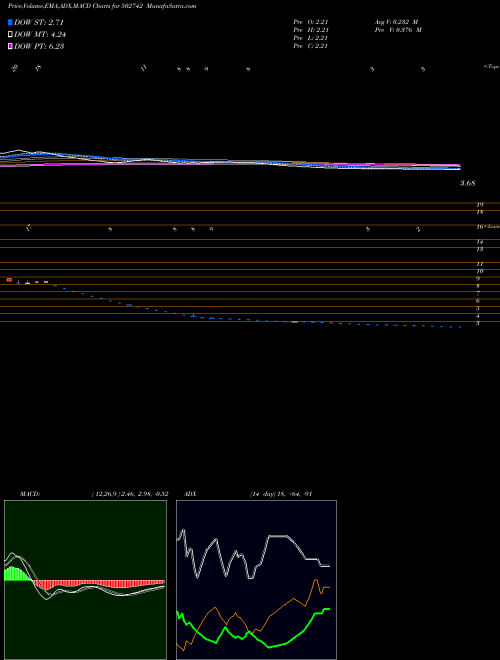Click price axis label 11
The height and width of the screenshot is (660, 500).
pyautogui.click(x=479, y=264)
